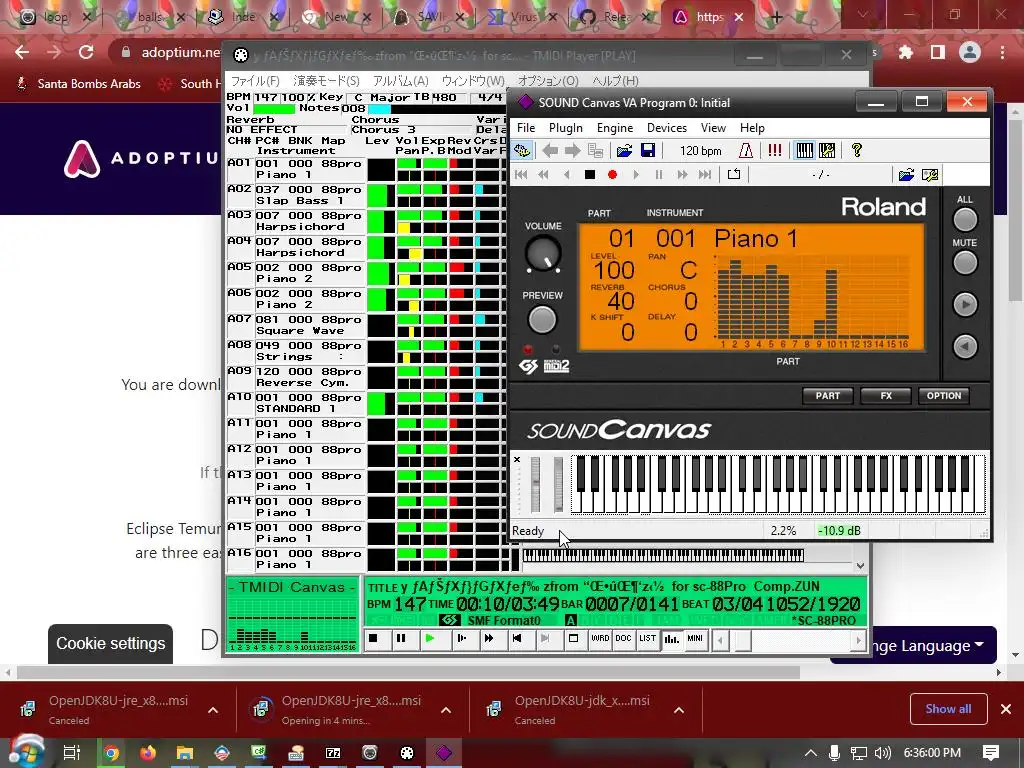1024x768 pixels.
Task: Expand options for canceled OpenJDK8U-jre download
Action: 213,710
